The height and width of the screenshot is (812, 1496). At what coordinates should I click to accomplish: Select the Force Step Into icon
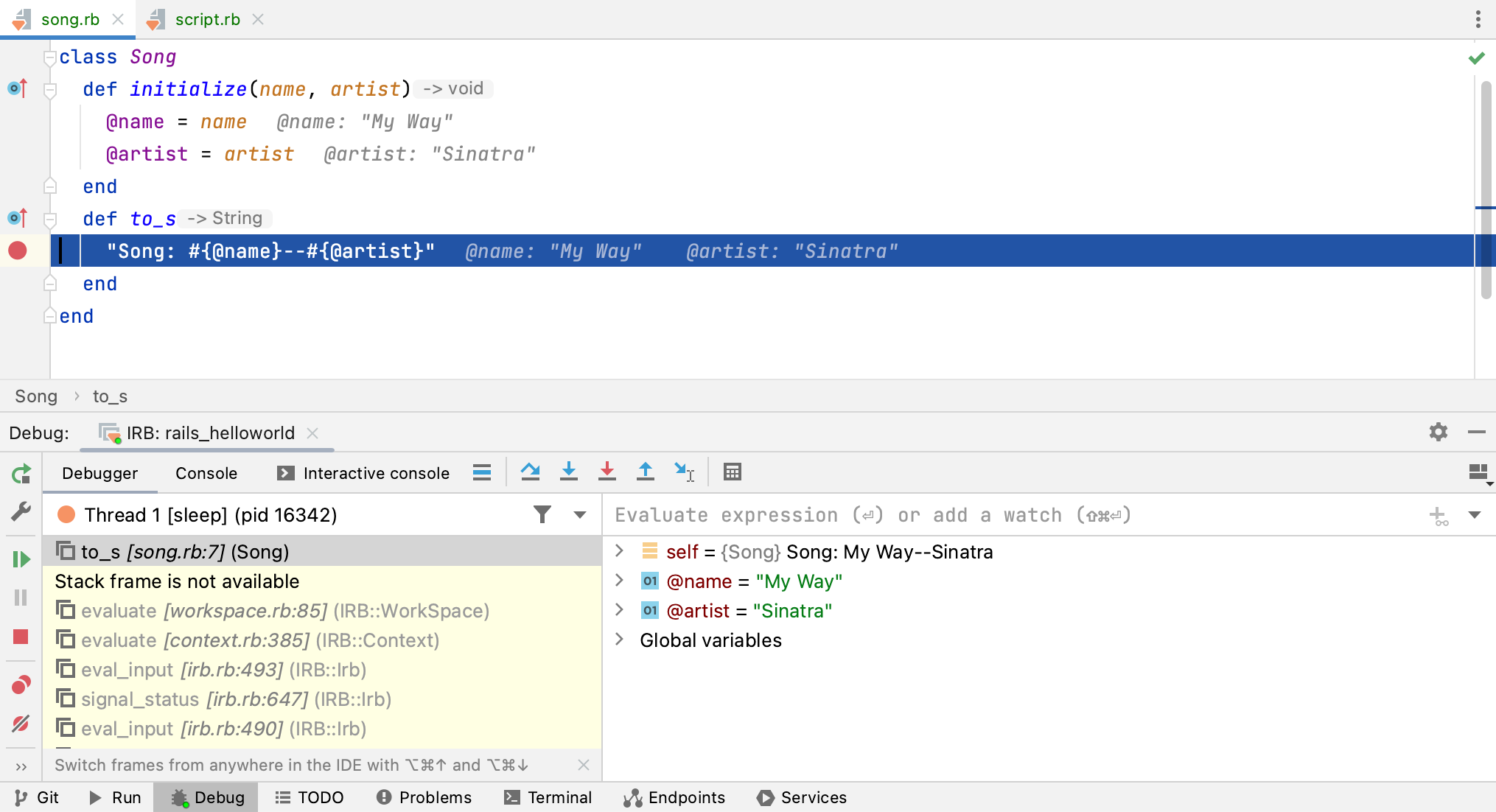point(607,472)
